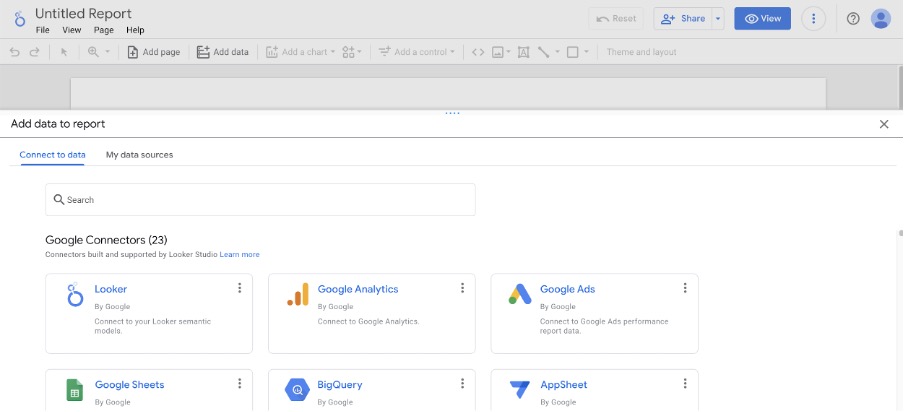
Task: Open the Page menu
Action: (x=104, y=30)
